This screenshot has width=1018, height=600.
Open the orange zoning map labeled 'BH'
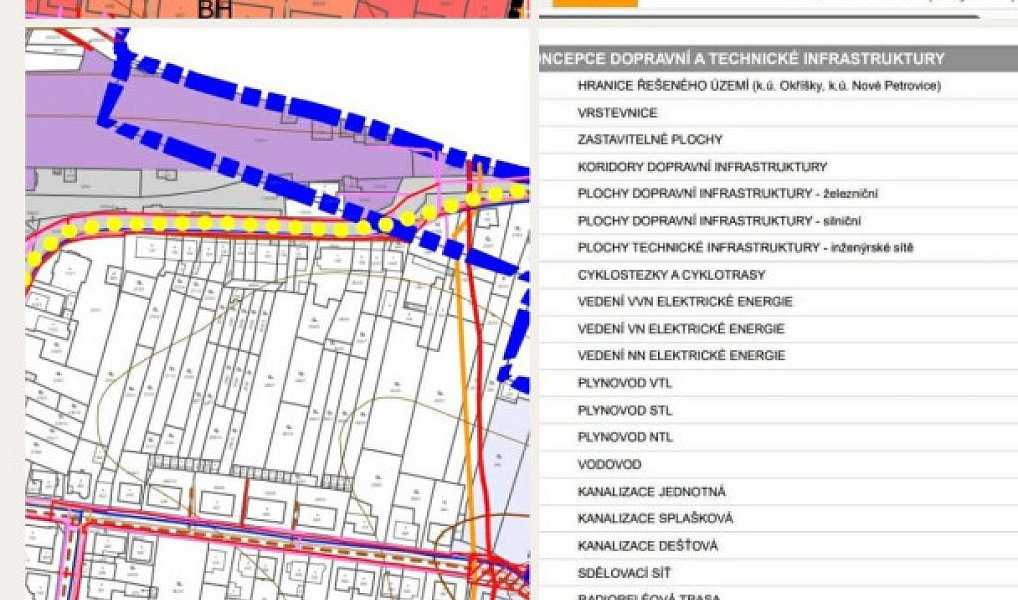(x=277, y=8)
